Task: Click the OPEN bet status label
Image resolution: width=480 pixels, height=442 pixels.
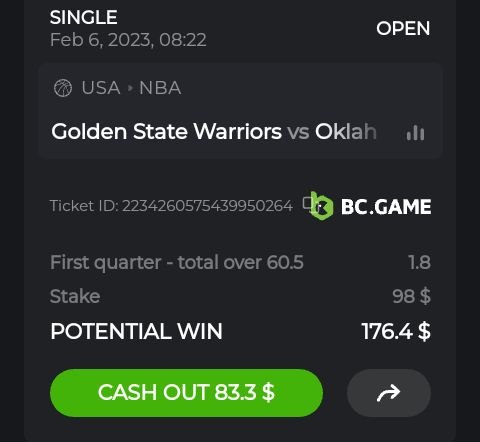Action: (403, 28)
